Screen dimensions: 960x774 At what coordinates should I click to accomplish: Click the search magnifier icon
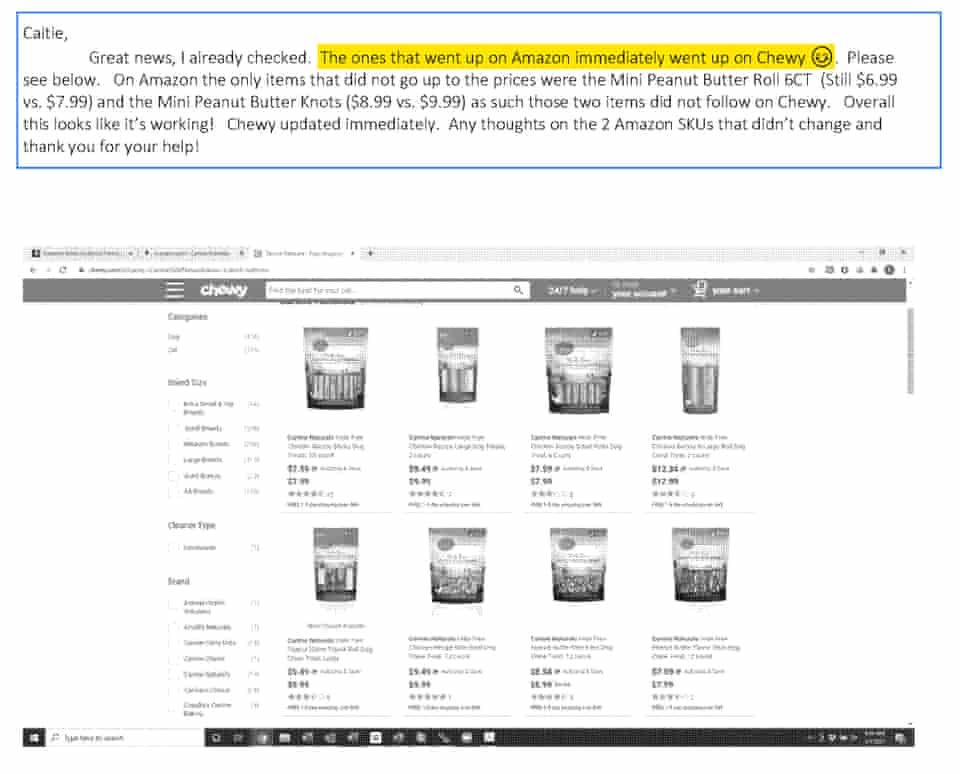click(x=518, y=290)
